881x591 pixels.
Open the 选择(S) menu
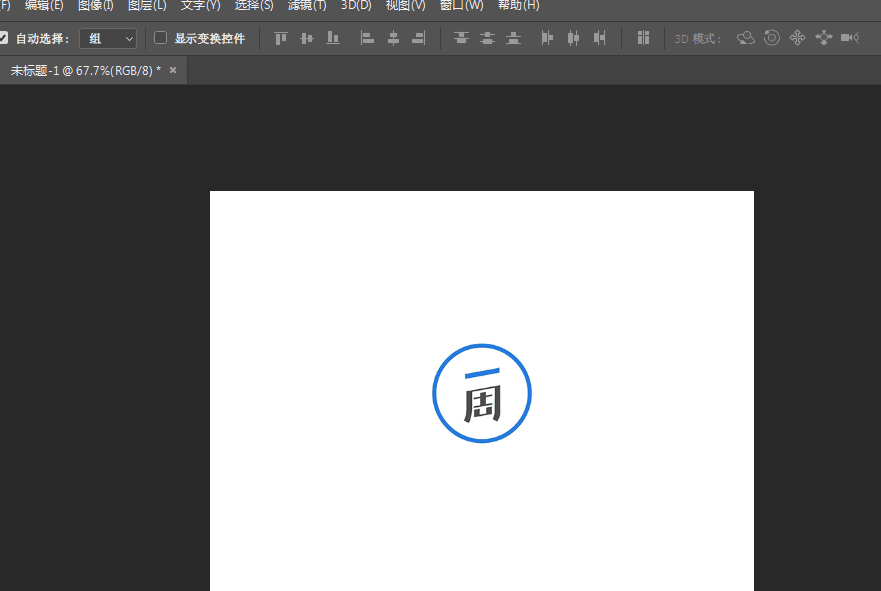(254, 6)
